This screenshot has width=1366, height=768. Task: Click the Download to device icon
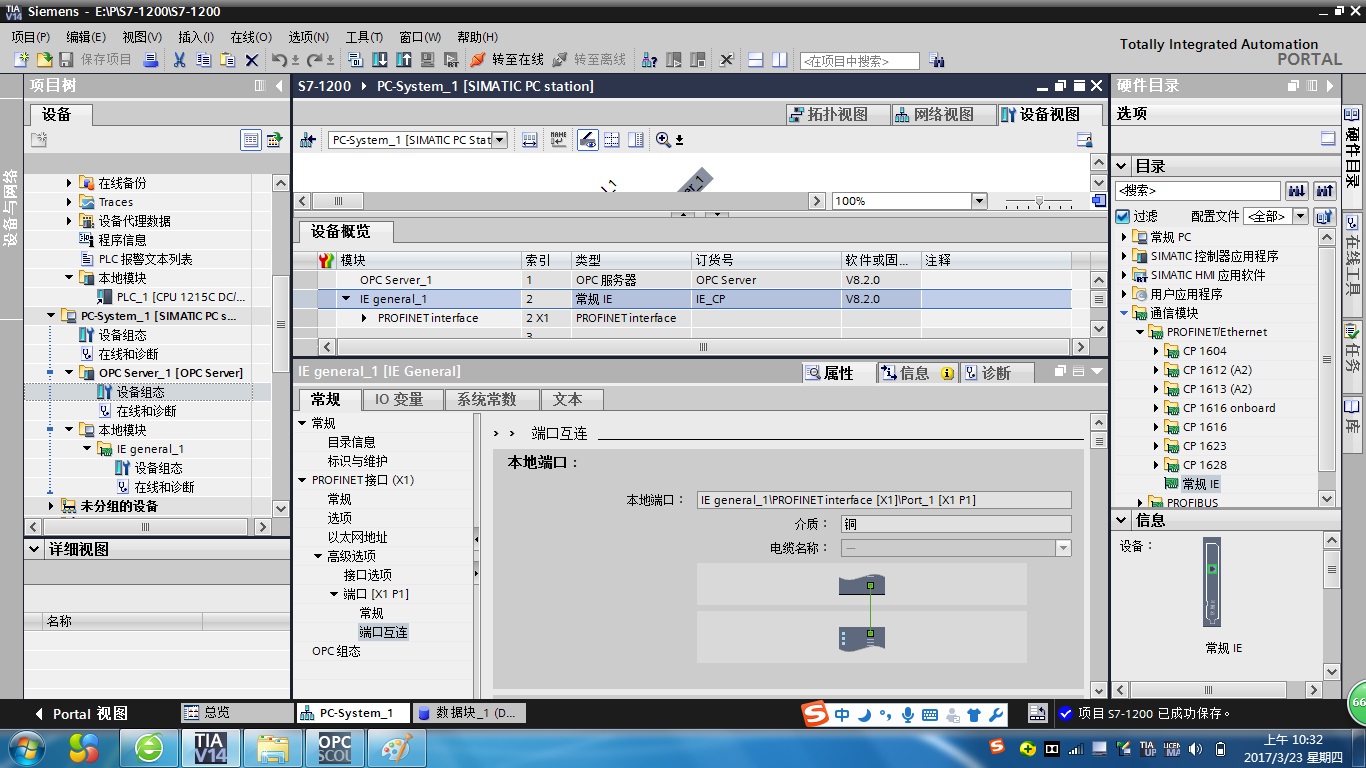point(380,60)
